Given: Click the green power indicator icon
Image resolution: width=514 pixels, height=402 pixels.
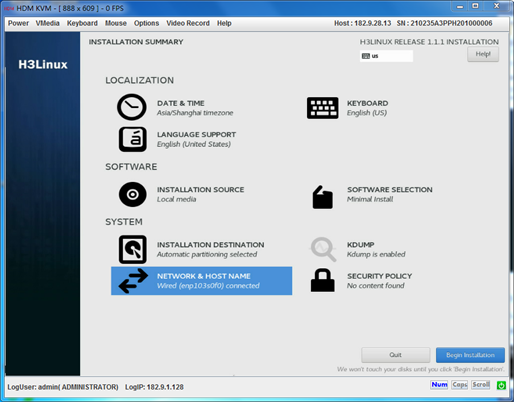Looking at the screenshot, I should (x=501, y=385).
